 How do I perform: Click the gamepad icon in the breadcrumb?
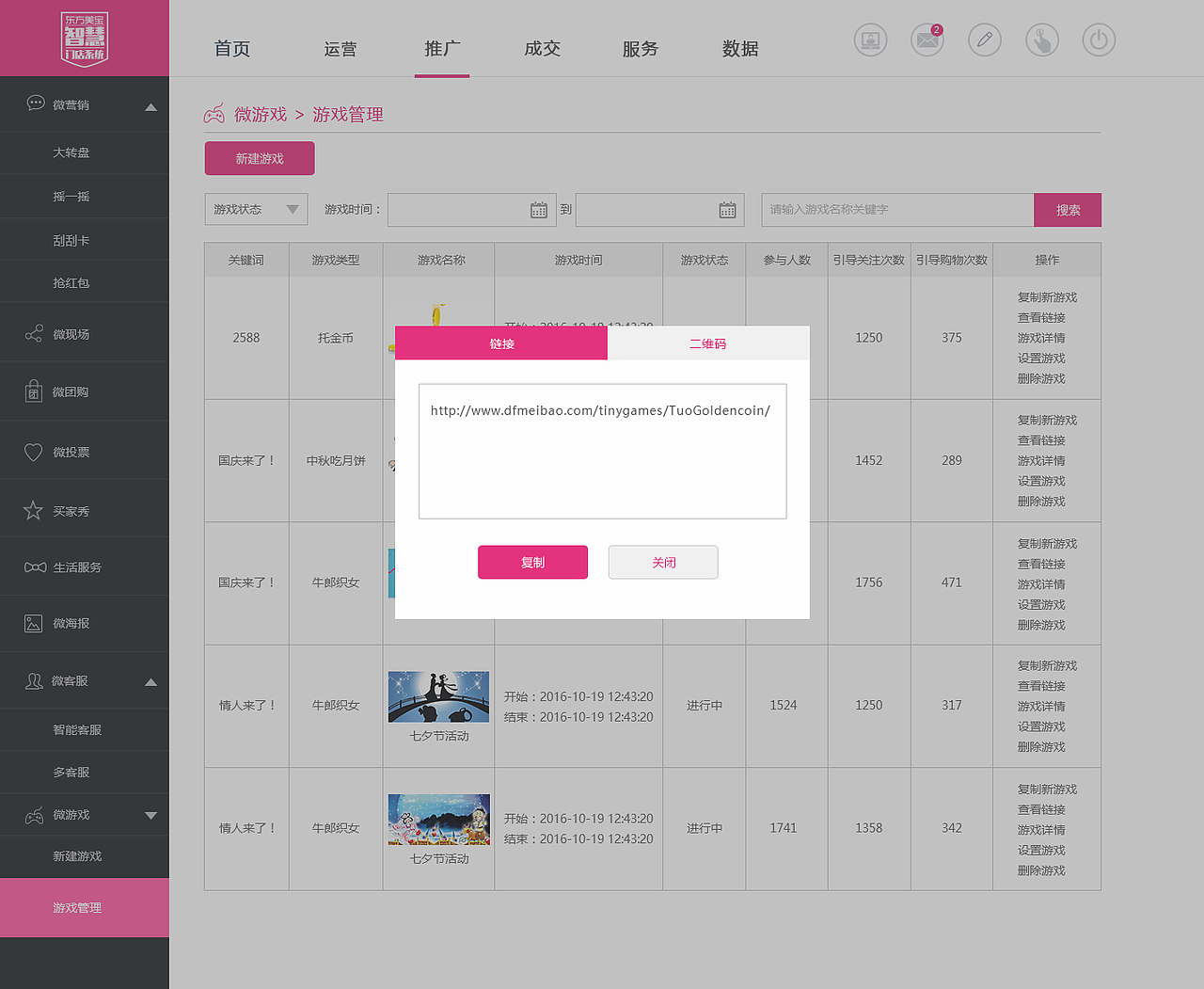pyautogui.click(x=214, y=114)
